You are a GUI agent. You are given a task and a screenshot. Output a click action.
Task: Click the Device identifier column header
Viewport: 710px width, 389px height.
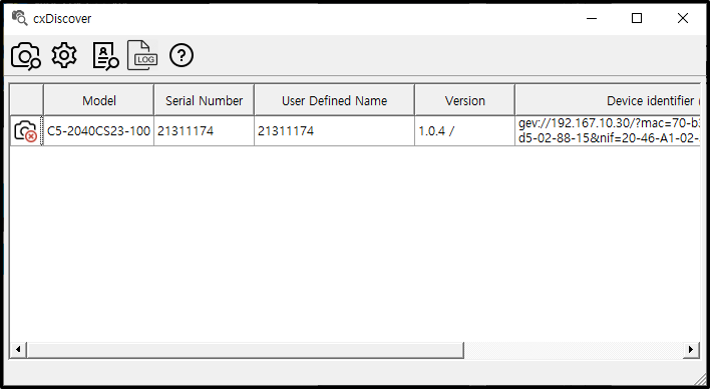point(608,100)
